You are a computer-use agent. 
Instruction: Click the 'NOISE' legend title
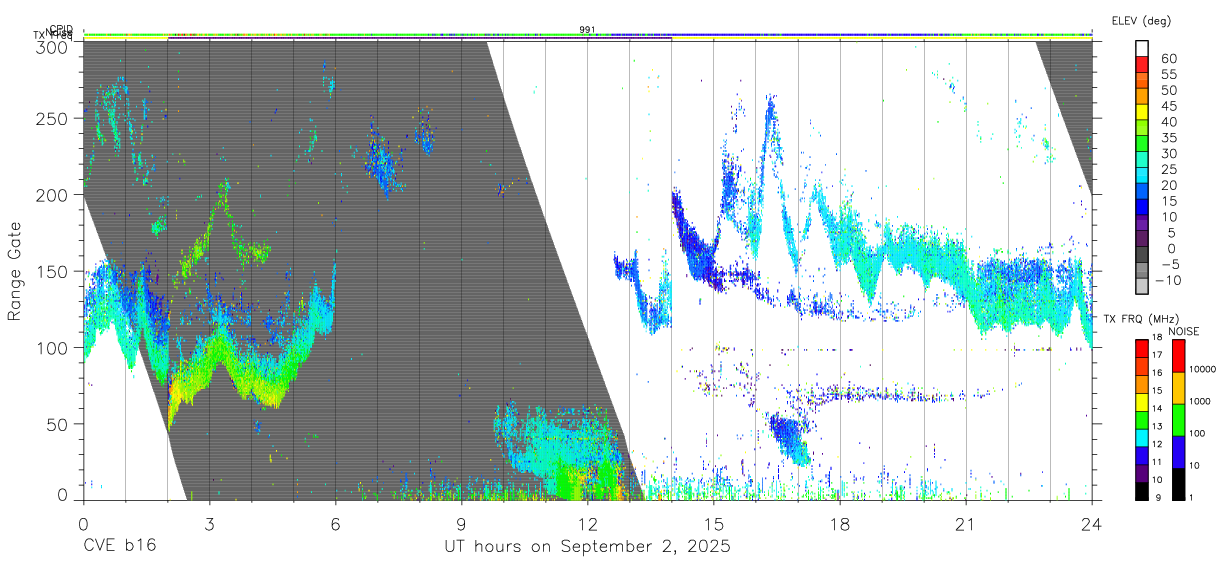[x=1184, y=331]
